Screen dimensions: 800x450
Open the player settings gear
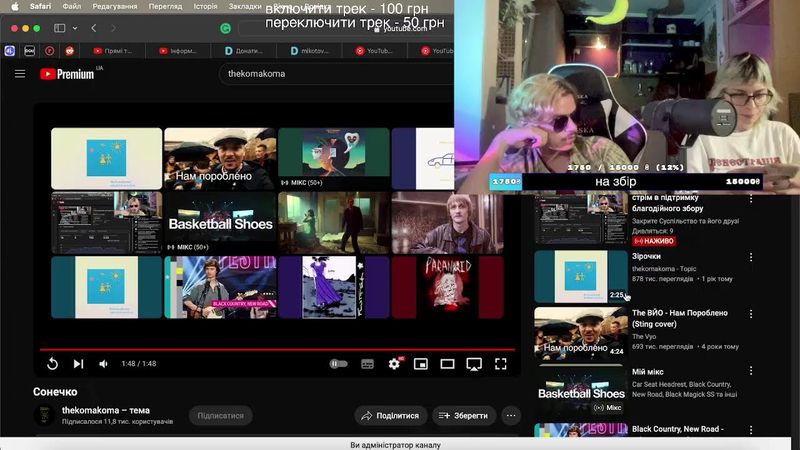tap(394, 364)
